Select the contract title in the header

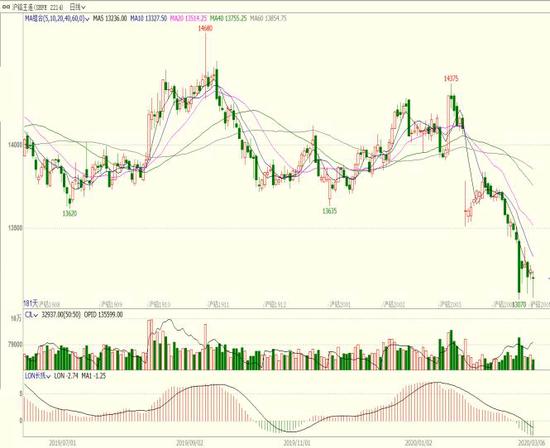click(x=38, y=7)
